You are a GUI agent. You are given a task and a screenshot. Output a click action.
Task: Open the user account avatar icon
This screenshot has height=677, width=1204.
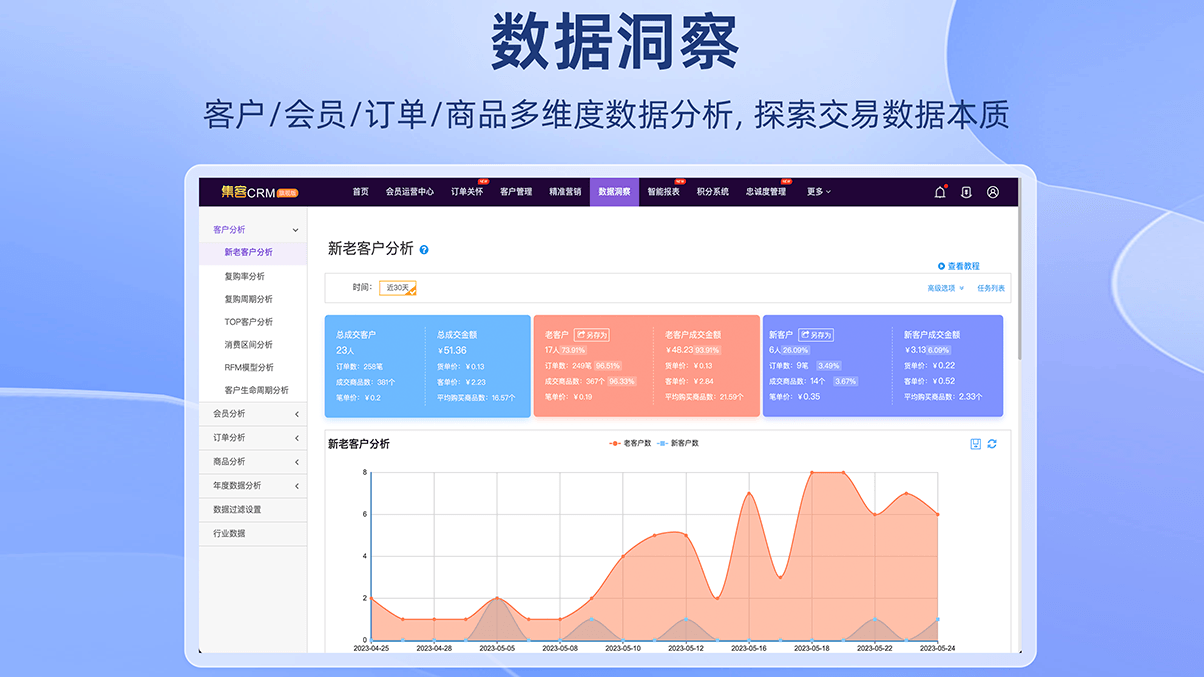point(993,192)
